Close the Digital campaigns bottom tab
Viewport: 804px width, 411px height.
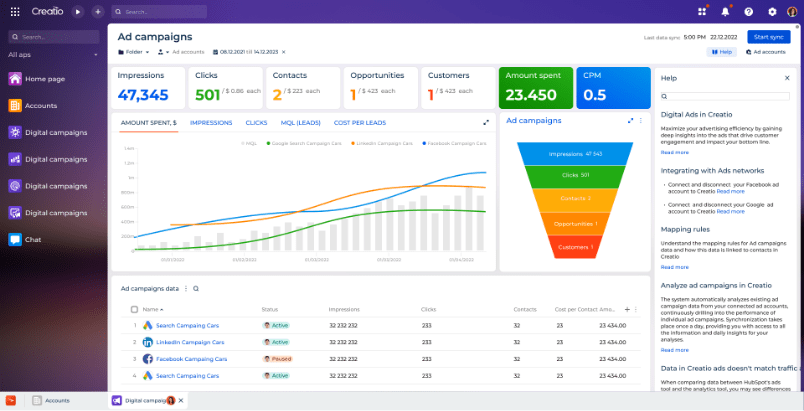click(x=180, y=400)
